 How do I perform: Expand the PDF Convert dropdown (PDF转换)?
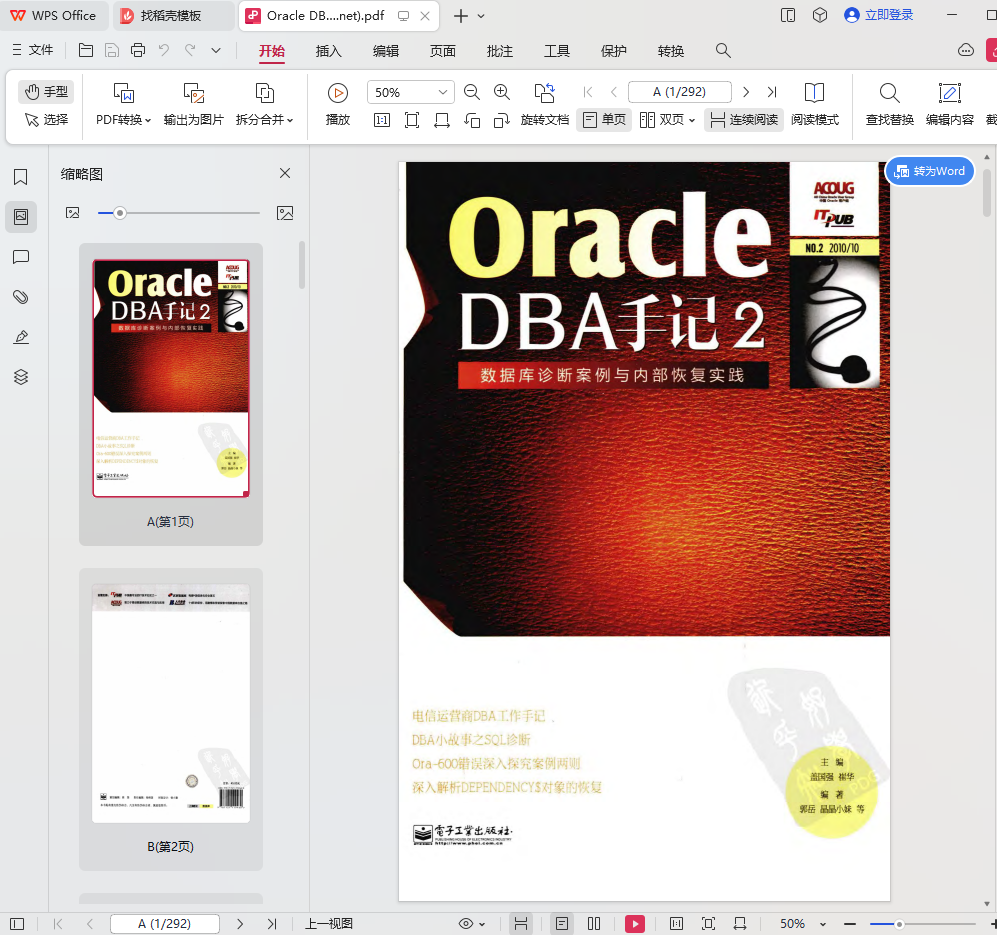click(x=124, y=119)
